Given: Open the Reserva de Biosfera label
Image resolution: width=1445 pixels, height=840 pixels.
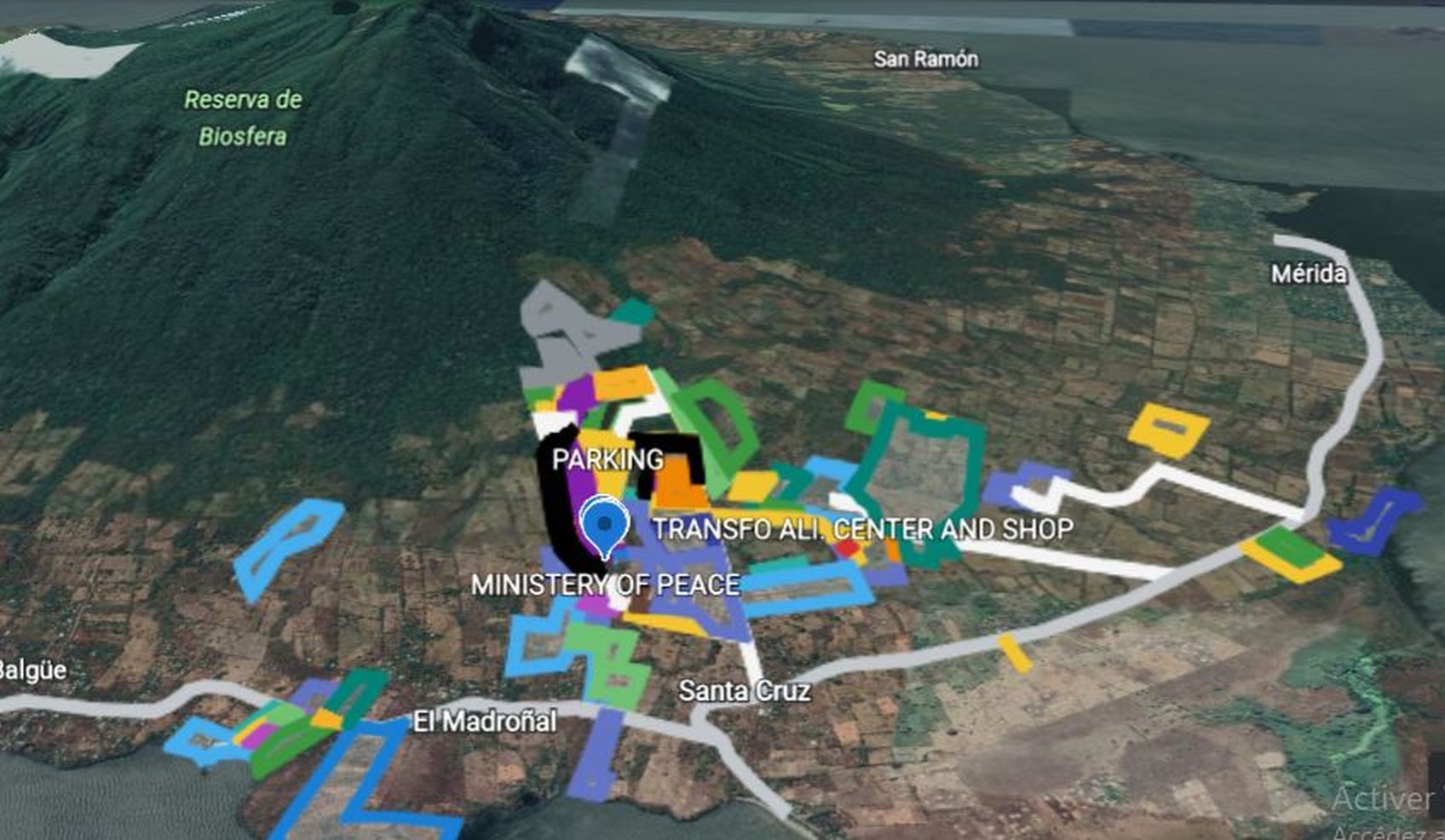Looking at the screenshot, I should [x=243, y=118].
